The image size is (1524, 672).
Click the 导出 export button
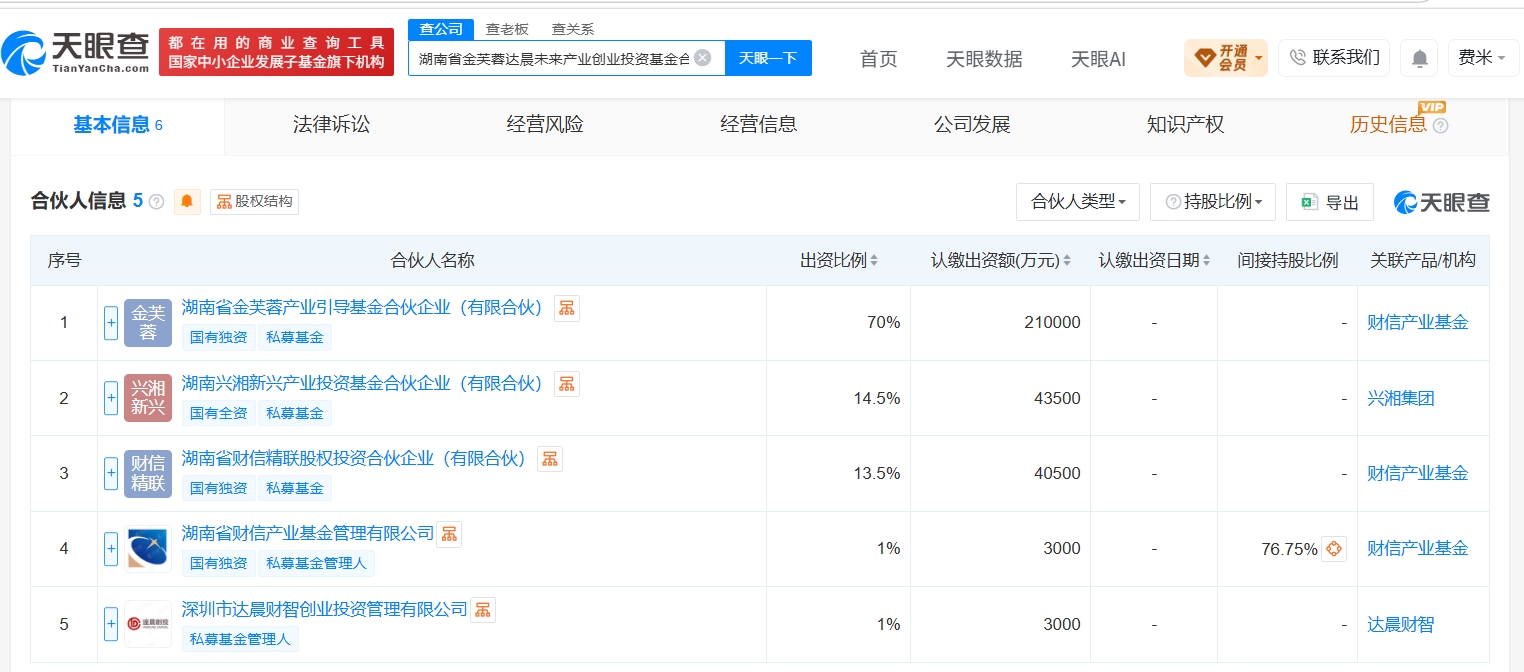pos(1330,202)
